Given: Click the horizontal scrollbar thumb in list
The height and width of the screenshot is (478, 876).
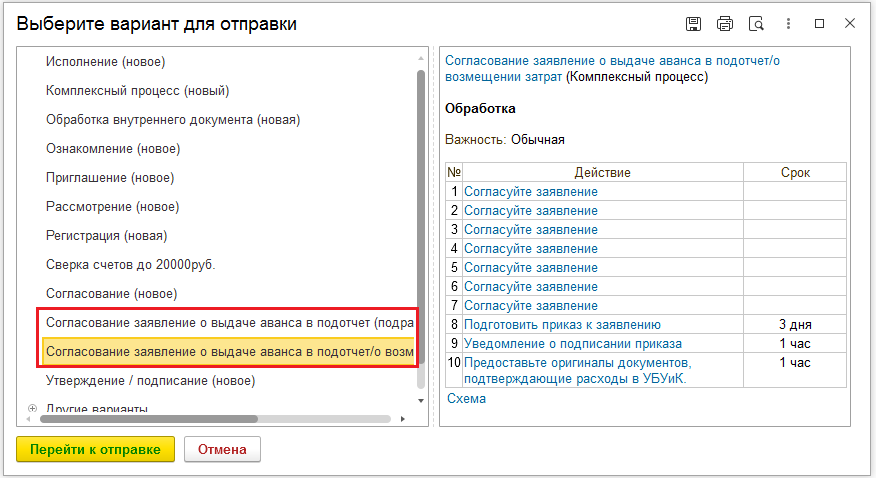Looking at the screenshot, I should [149, 419].
